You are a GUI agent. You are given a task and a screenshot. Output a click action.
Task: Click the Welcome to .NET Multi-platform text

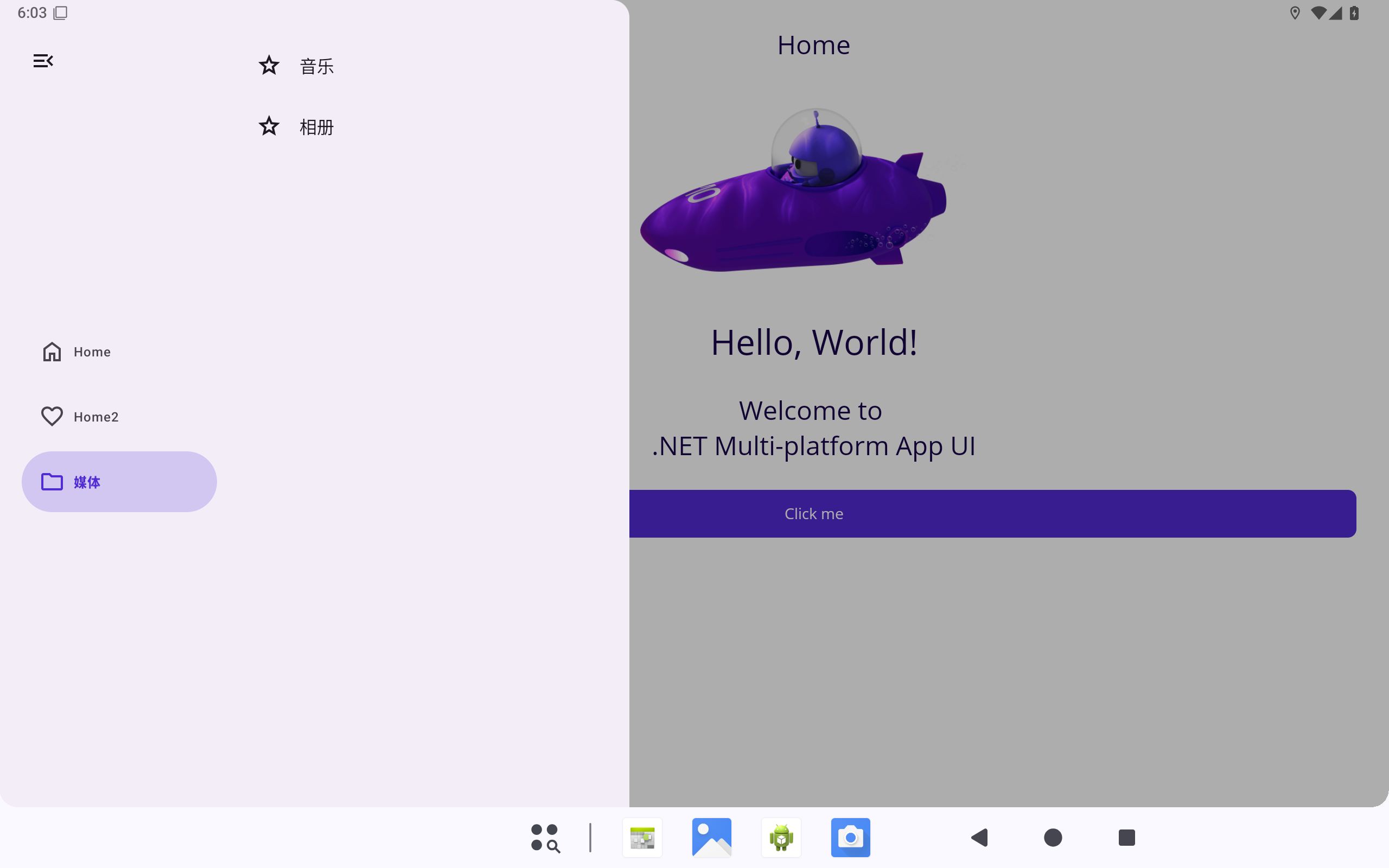point(813,428)
